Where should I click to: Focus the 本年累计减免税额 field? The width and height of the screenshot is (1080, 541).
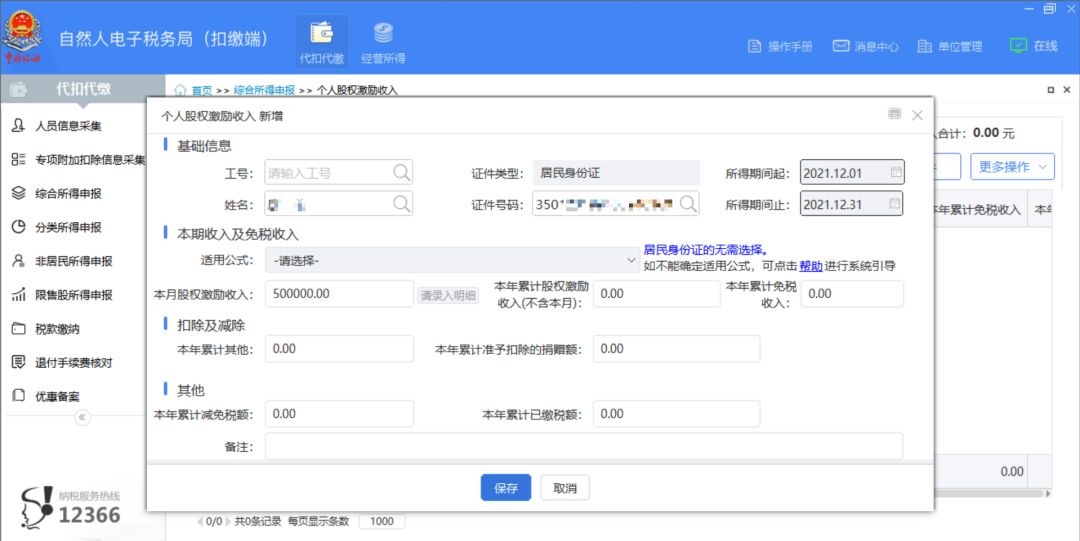tap(340, 414)
